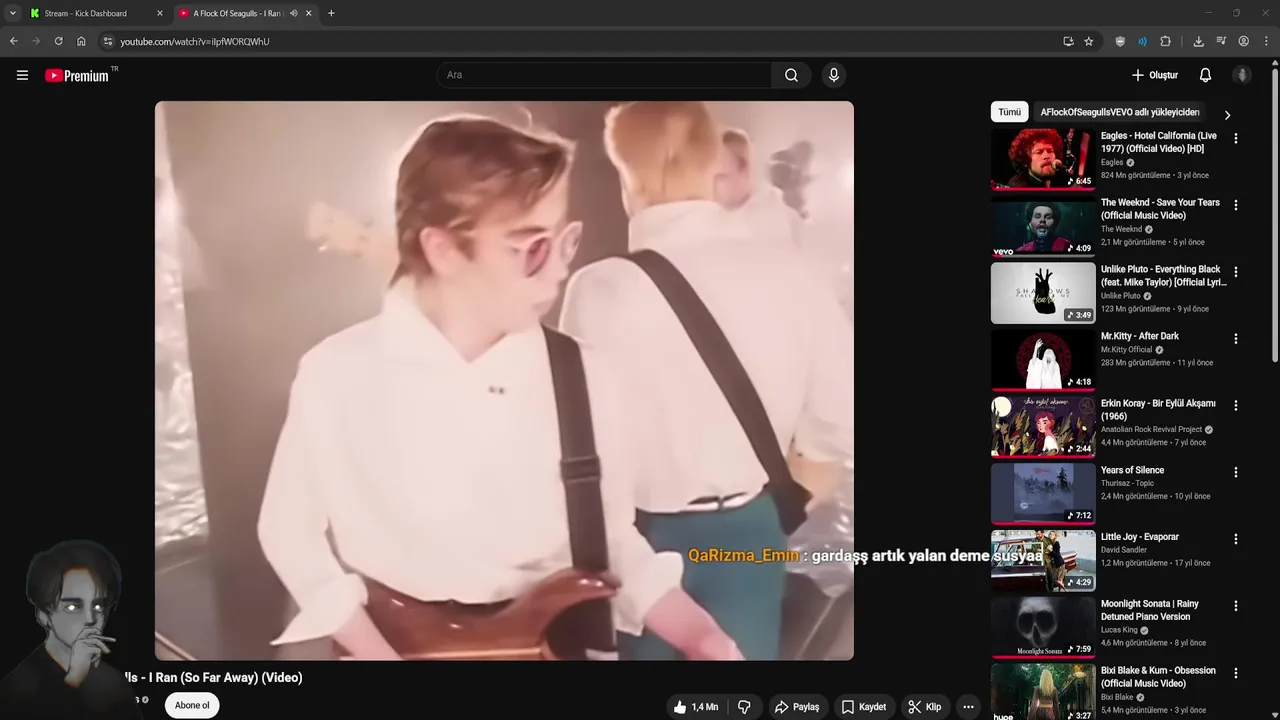Bookmark this page with star
1280x720 pixels.
point(1089,41)
